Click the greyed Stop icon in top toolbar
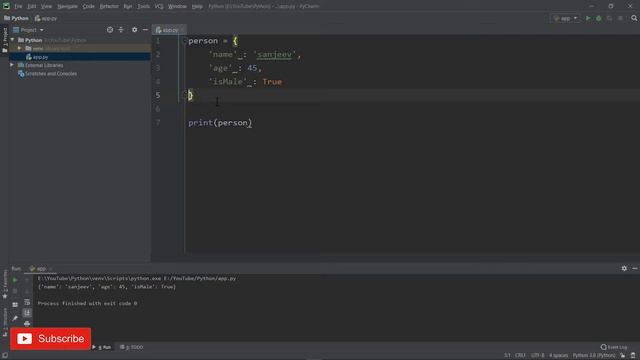 click(x=620, y=18)
